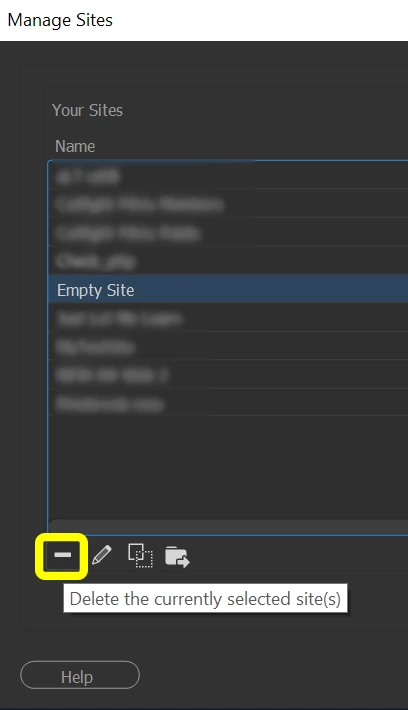Select the blurred site directly below Empty Site

(228, 318)
